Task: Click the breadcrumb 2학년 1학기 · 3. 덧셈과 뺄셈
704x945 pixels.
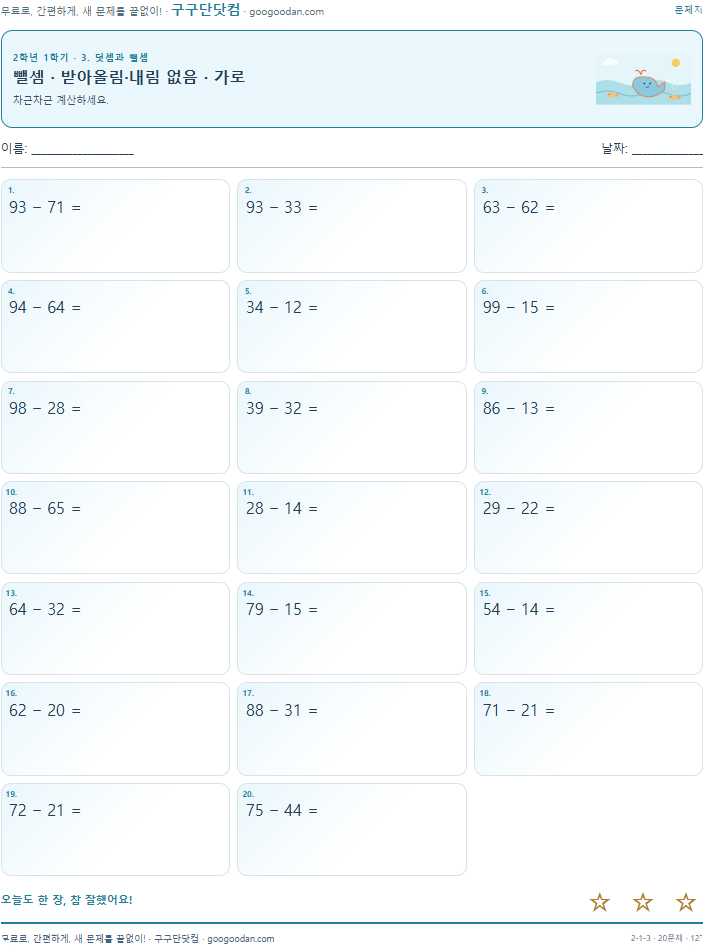Action: [80, 57]
